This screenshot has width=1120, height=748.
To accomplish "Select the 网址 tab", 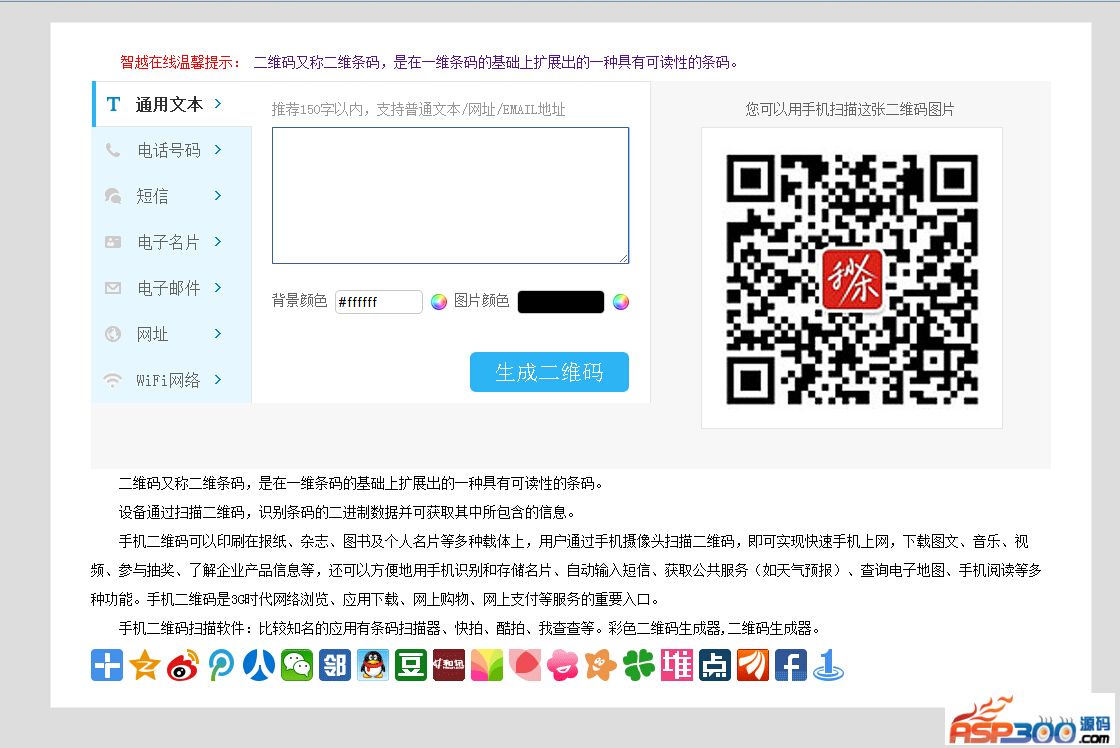I will coord(173,334).
